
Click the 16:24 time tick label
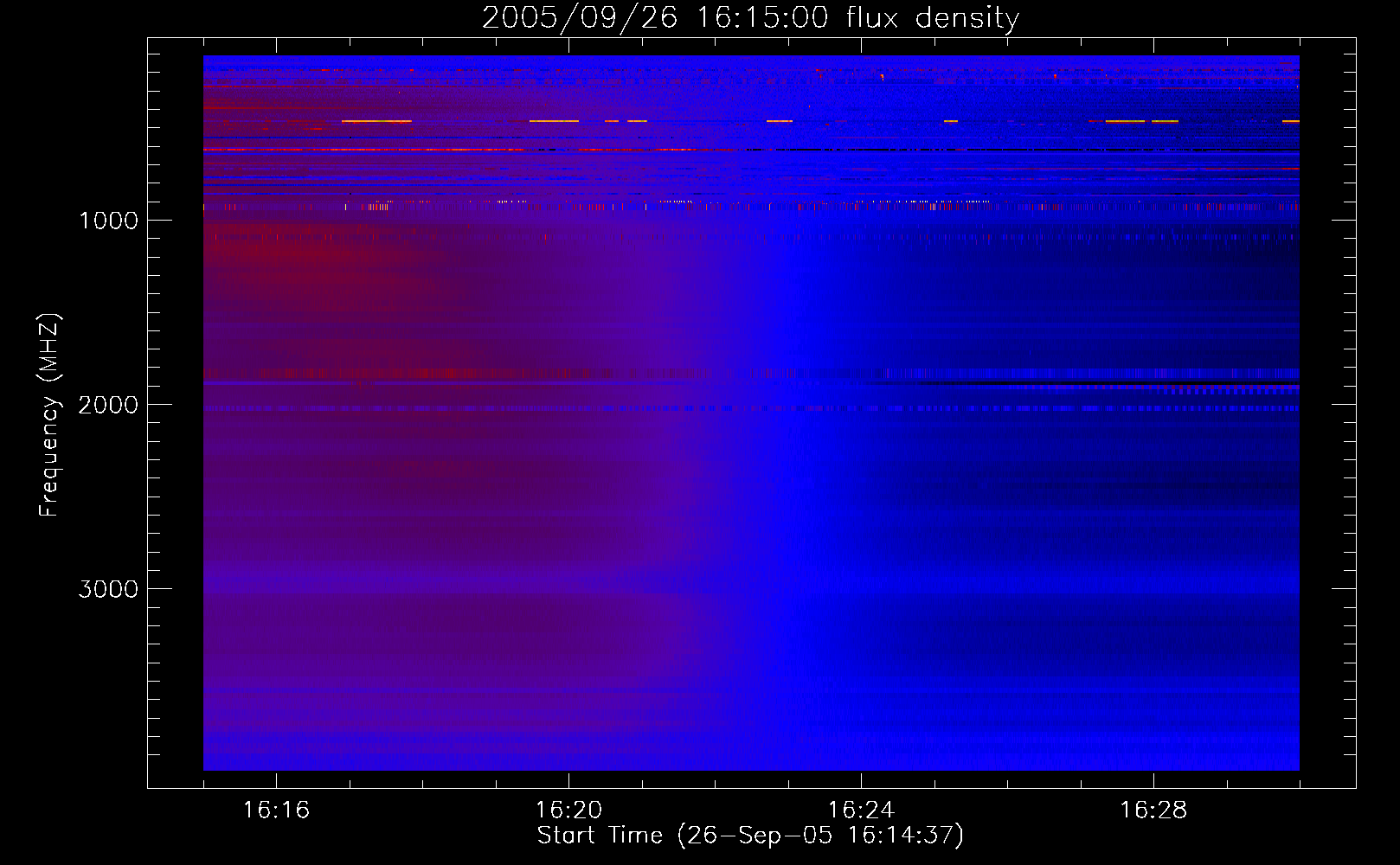click(861, 811)
